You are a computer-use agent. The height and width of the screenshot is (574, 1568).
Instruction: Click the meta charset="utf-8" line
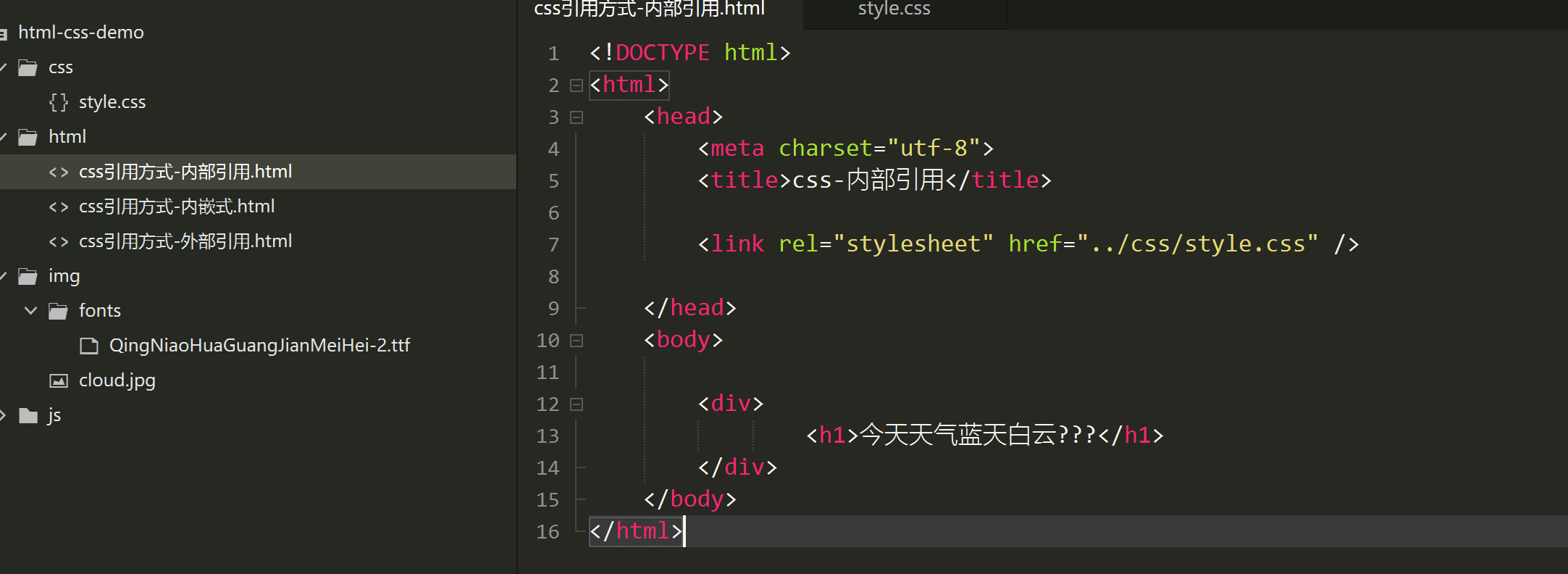(846, 149)
